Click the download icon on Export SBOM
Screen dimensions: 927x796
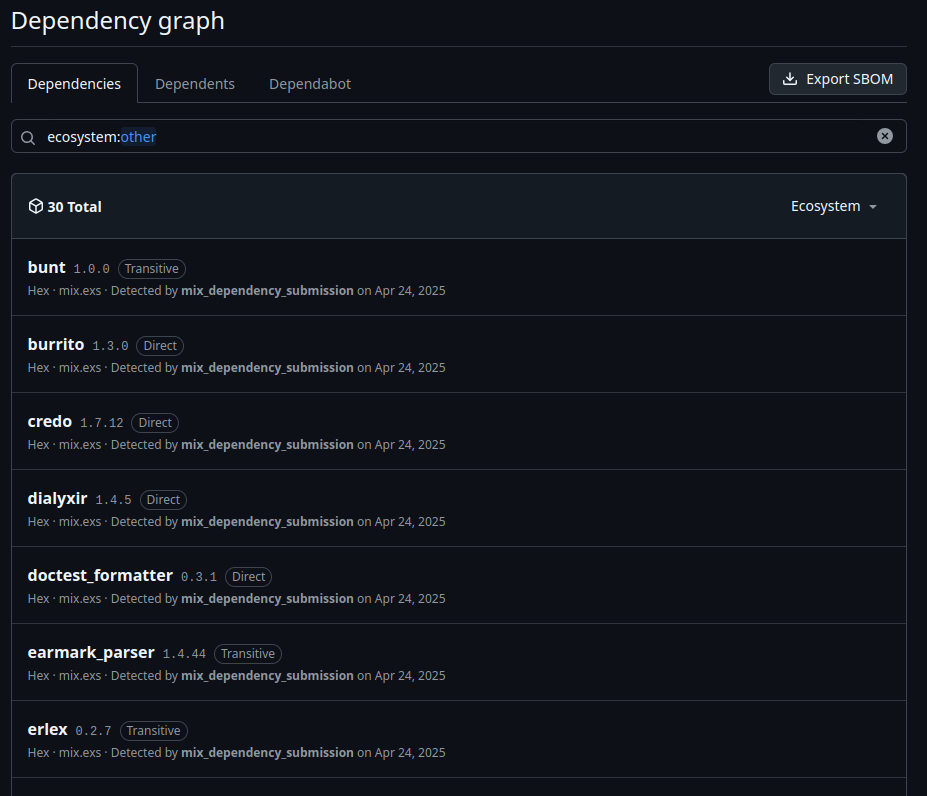point(790,79)
